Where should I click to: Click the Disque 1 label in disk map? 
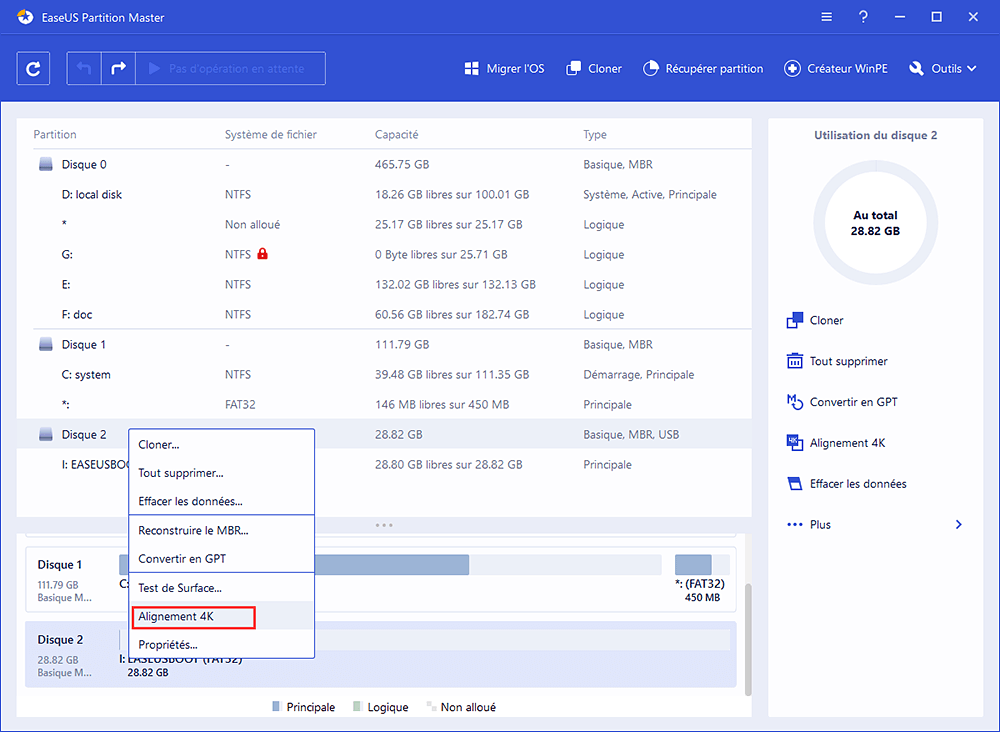coord(60,564)
